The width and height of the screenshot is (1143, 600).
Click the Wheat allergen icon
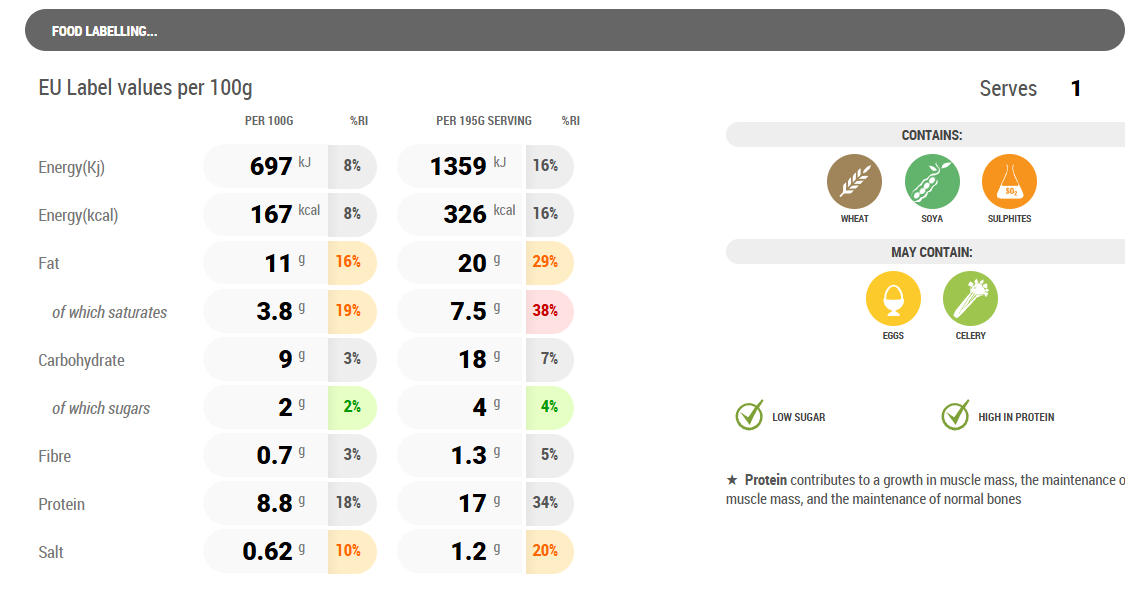(854, 183)
